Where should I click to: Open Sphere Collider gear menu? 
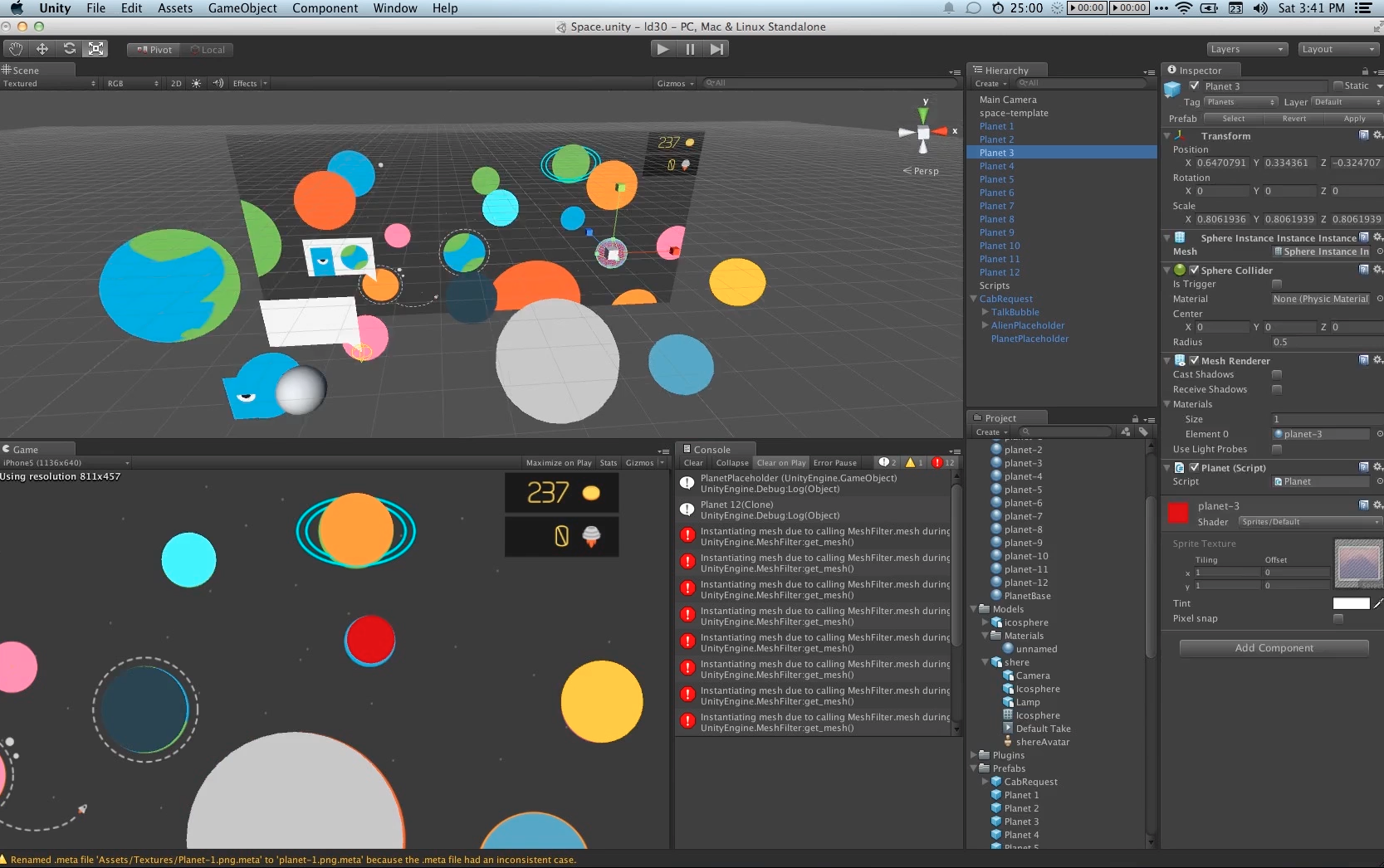[1377, 270]
